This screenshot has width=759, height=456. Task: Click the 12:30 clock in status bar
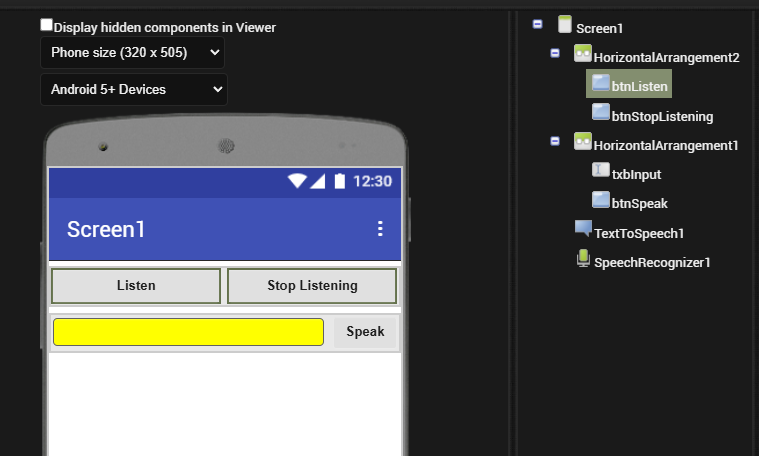(x=372, y=182)
